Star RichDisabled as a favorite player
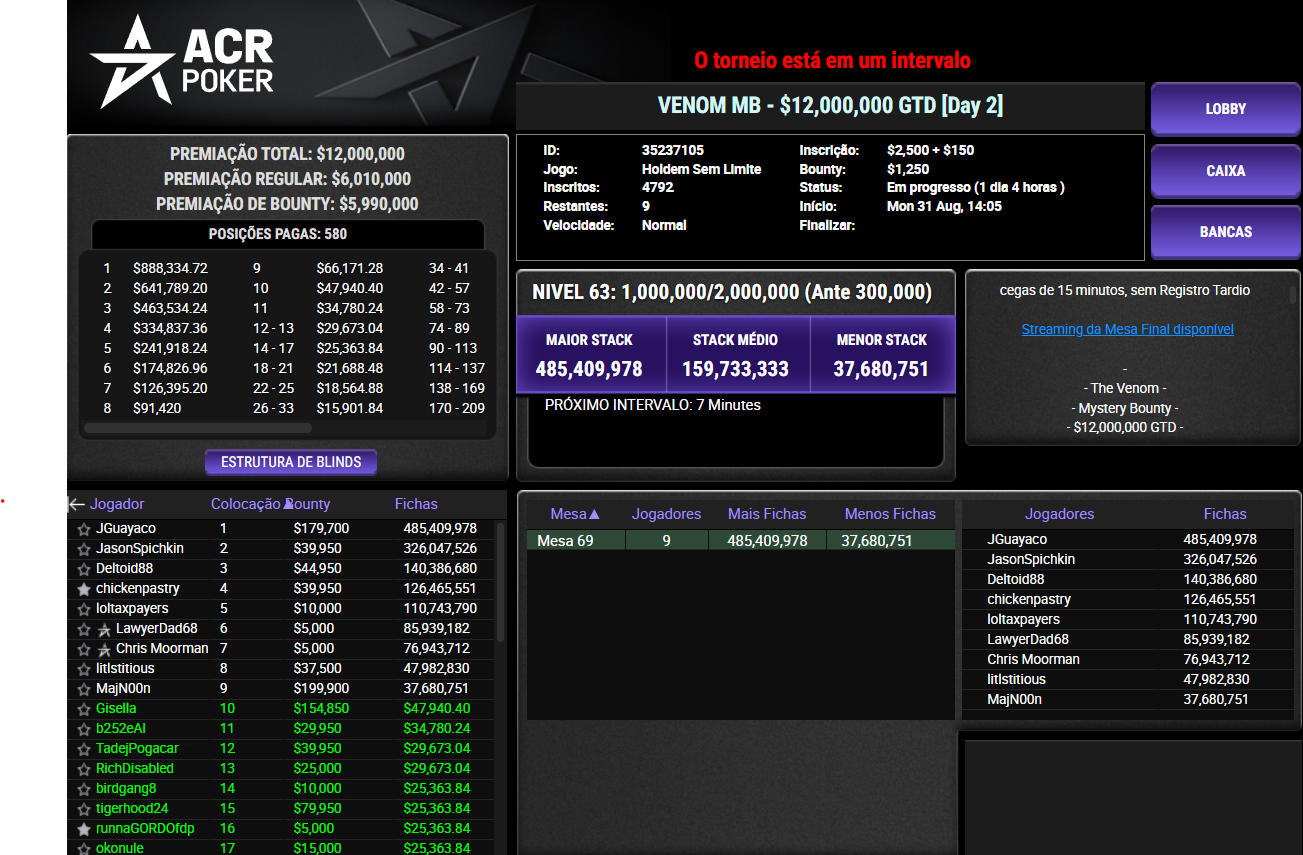1303x855 pixels. [x=84, y=769]
